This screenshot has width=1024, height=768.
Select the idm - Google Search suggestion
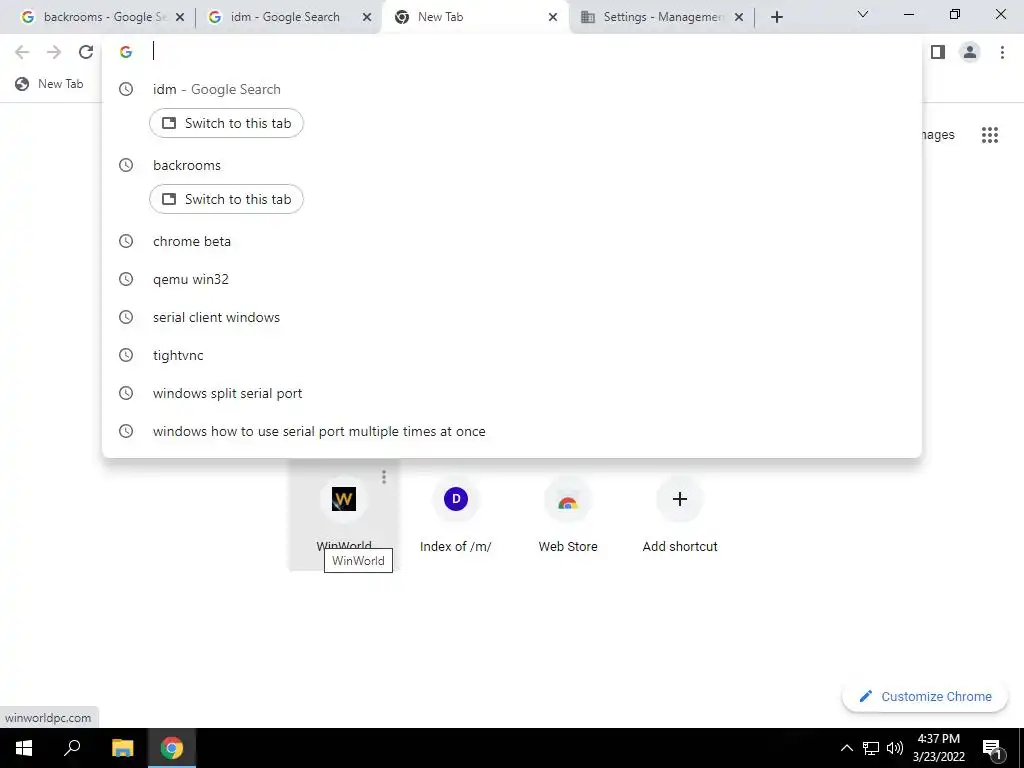point(511,89)
